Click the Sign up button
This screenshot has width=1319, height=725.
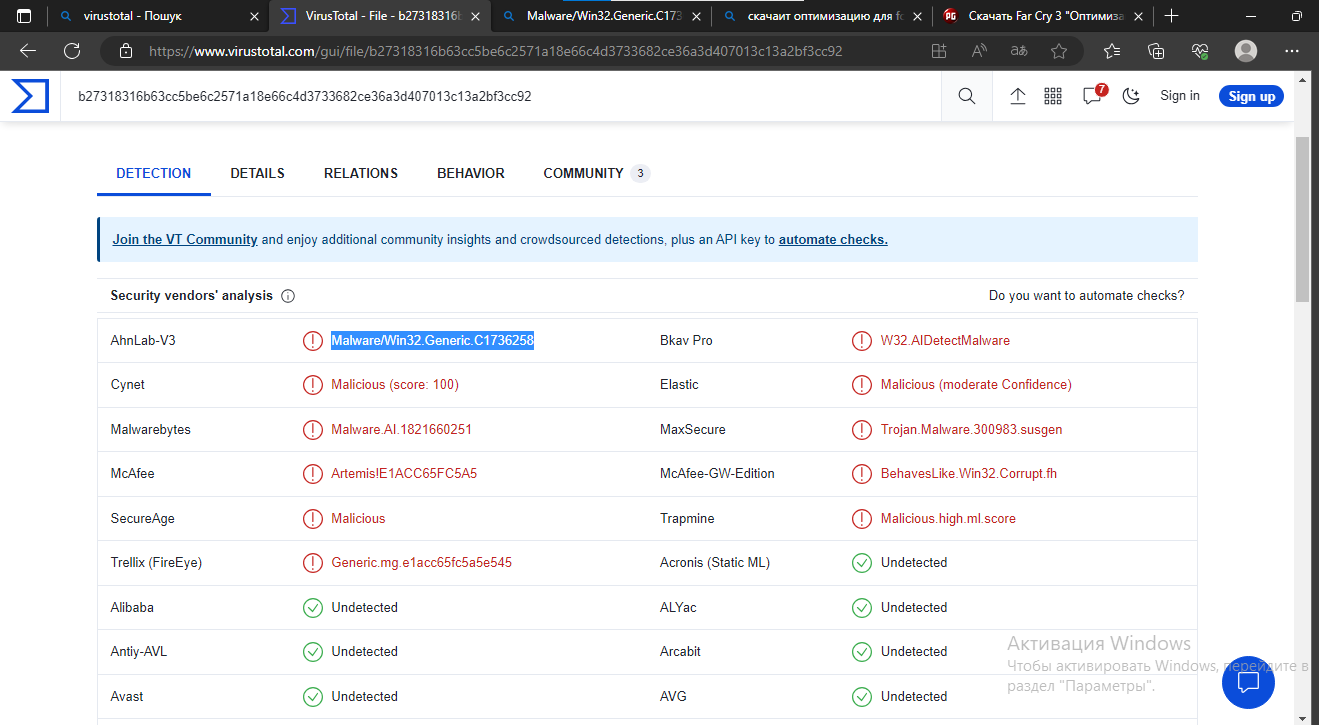(1251, 96)
